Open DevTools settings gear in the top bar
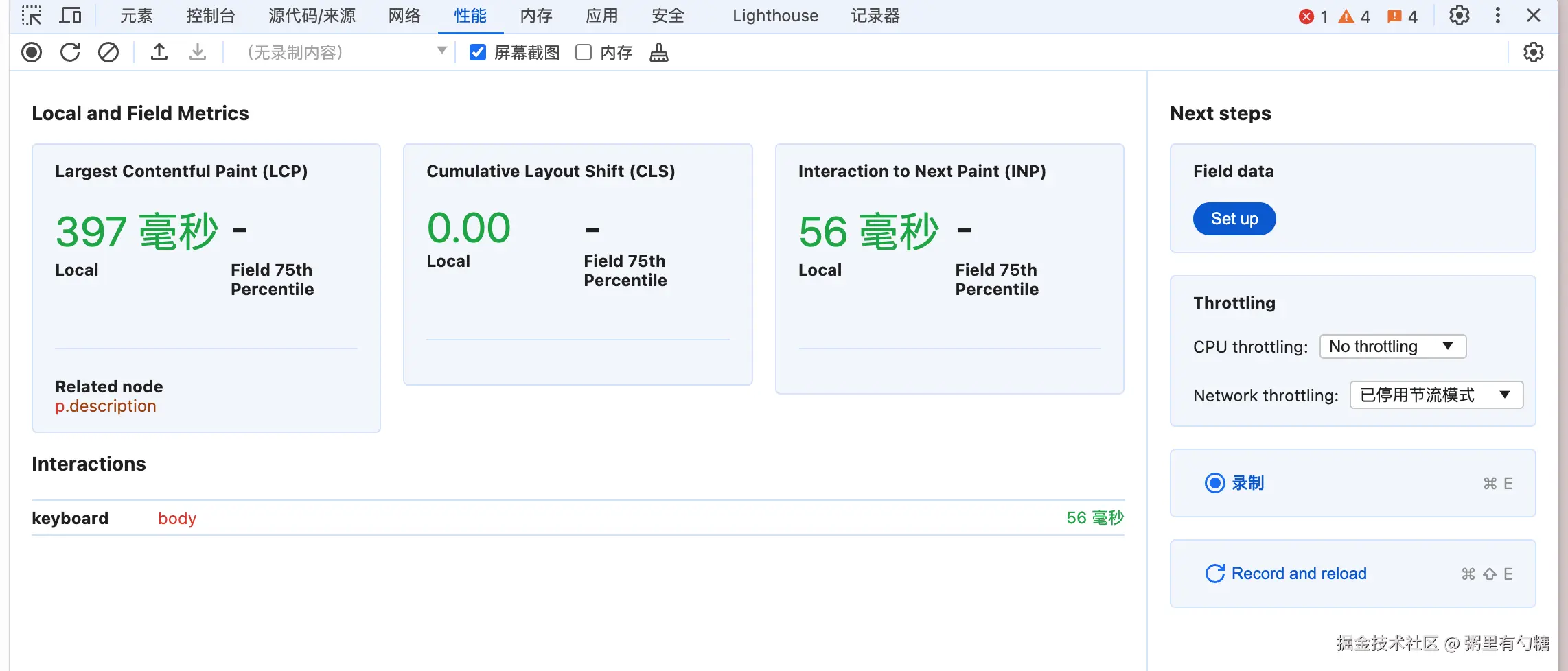1568x671 pixels. point(1459,15)
